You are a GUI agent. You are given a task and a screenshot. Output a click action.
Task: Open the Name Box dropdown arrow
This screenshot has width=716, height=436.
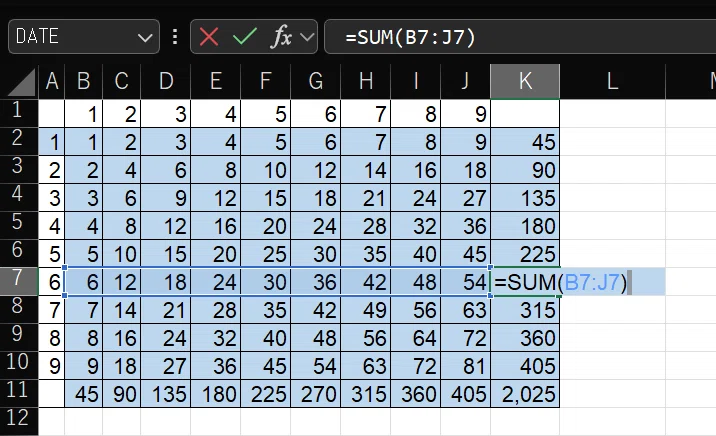coord(145,37)
